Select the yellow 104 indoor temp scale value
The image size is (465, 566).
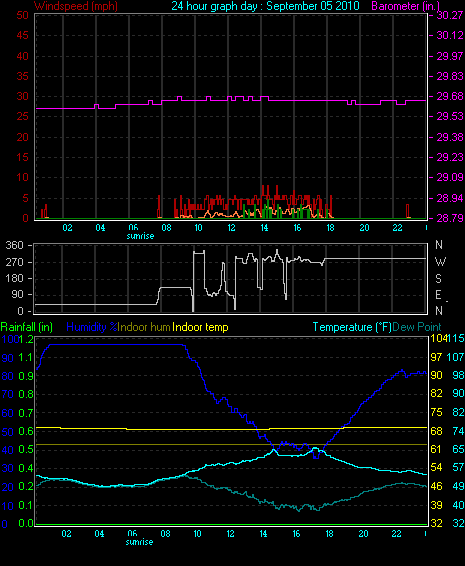[439, 338]
